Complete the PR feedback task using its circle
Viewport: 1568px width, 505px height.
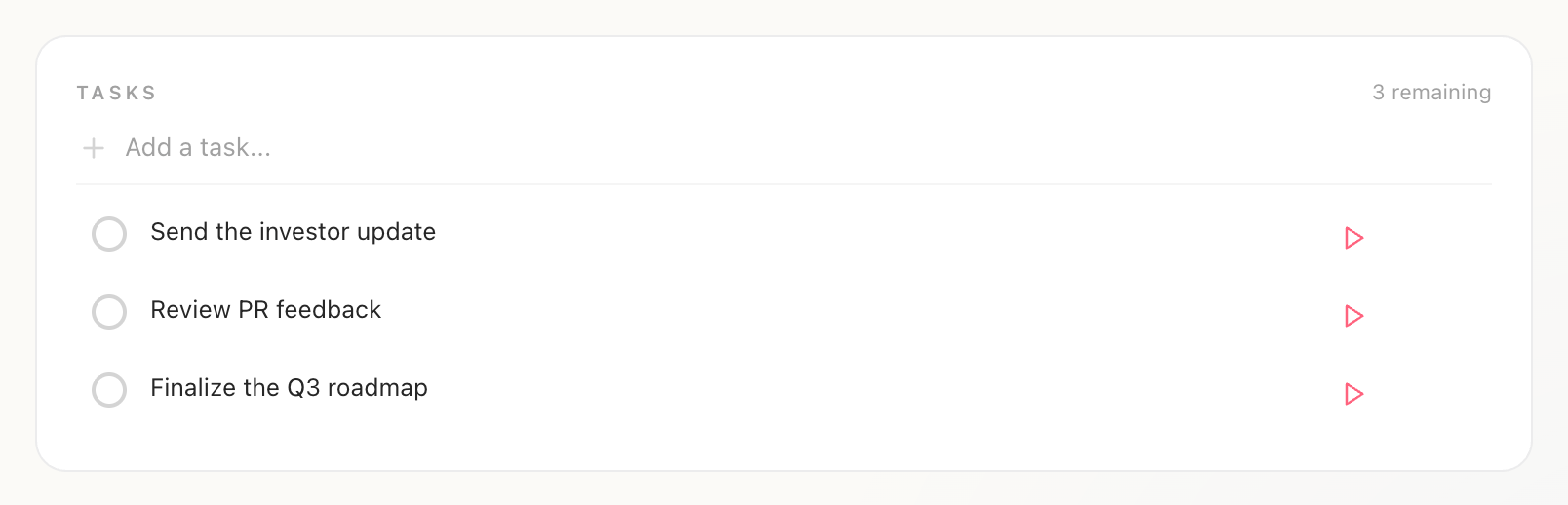(109, 312)
